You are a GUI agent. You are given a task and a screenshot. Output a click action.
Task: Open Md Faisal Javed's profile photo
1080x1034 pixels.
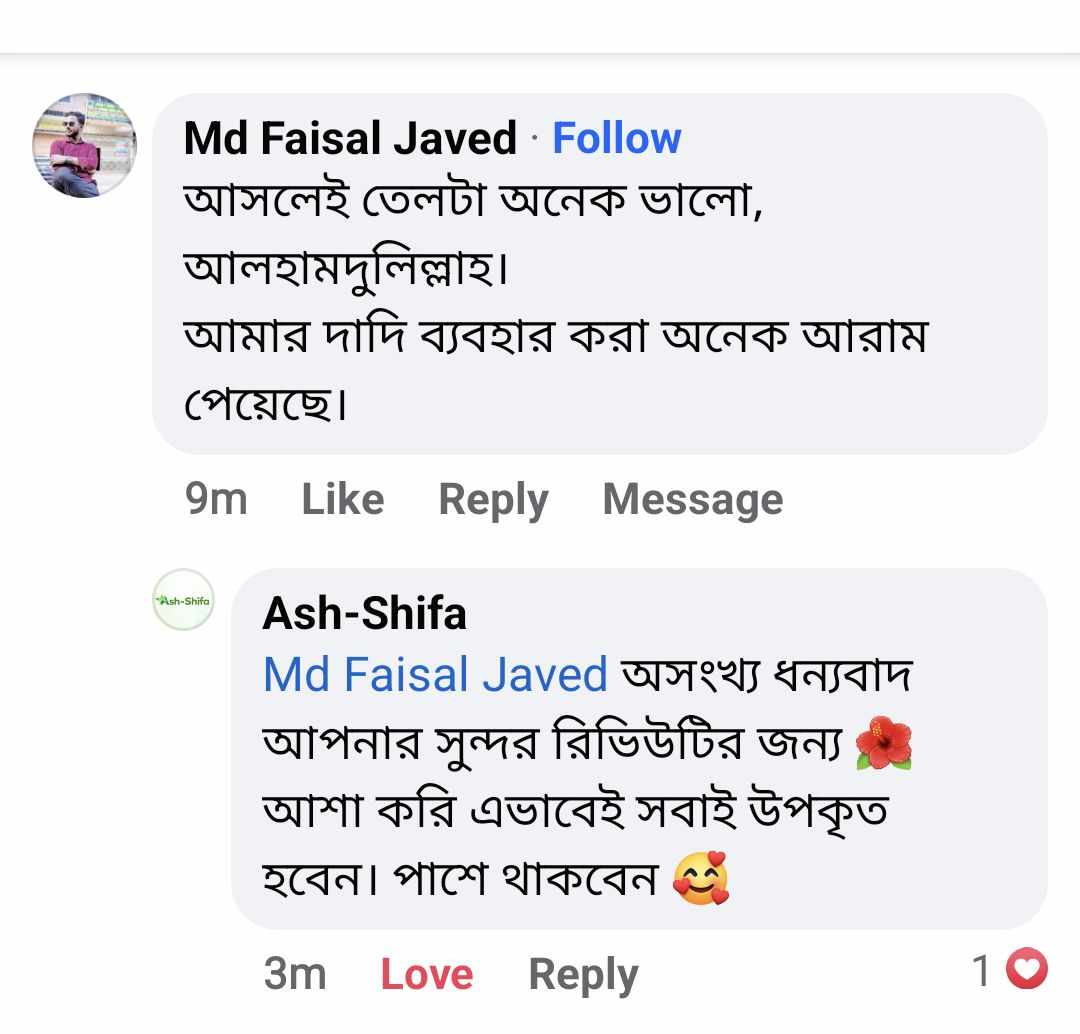[84, 146]
